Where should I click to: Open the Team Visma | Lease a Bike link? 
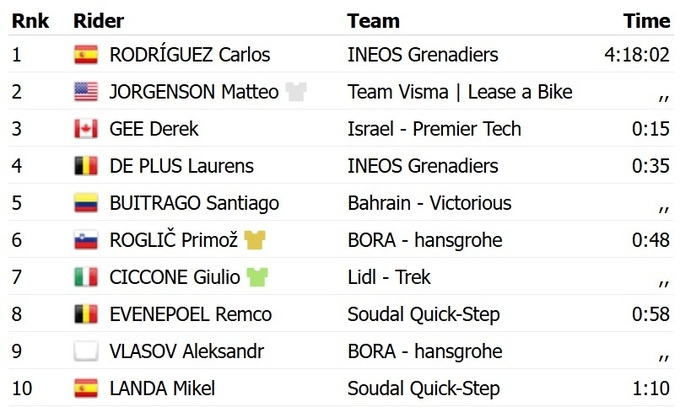tap(460, 92)
